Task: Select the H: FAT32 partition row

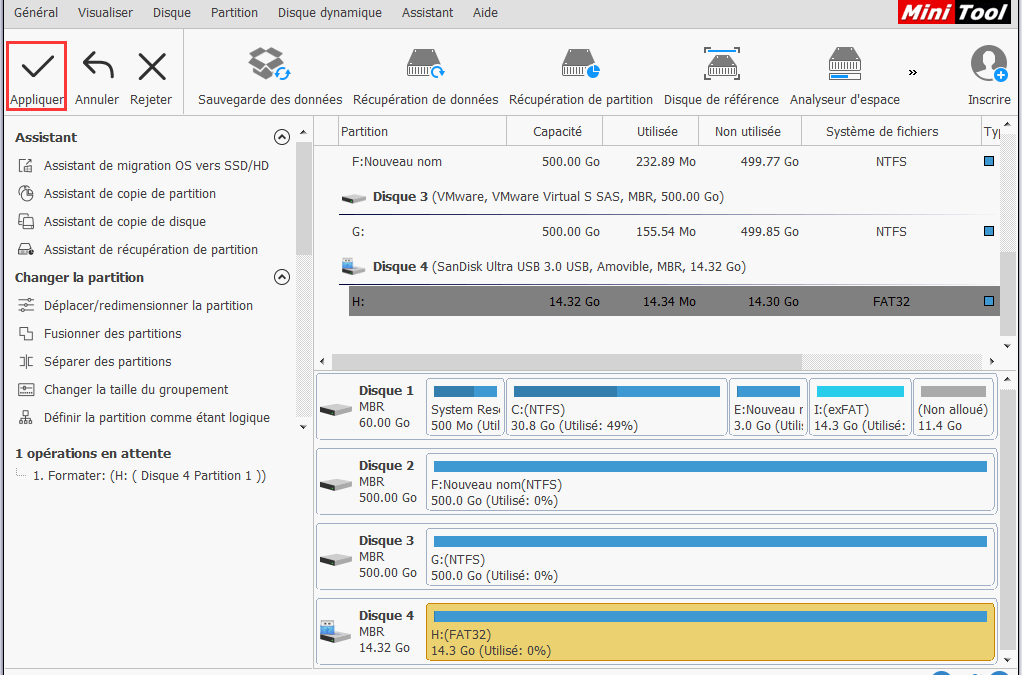Action: click(600, 300)
